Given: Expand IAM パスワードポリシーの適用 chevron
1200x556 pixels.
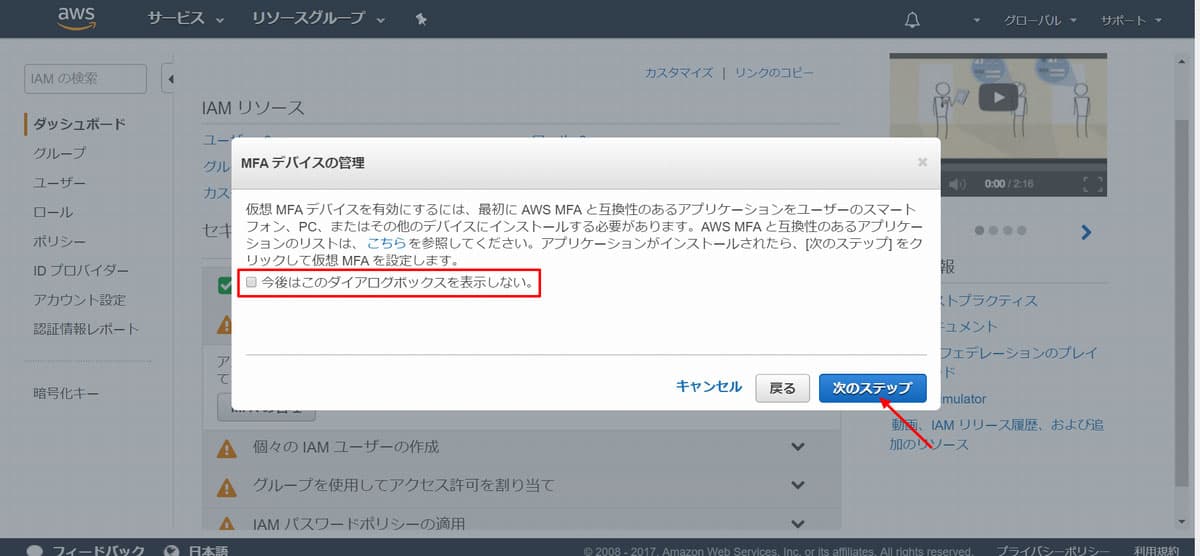Looking at the screenshot, I should coord(798,523).
